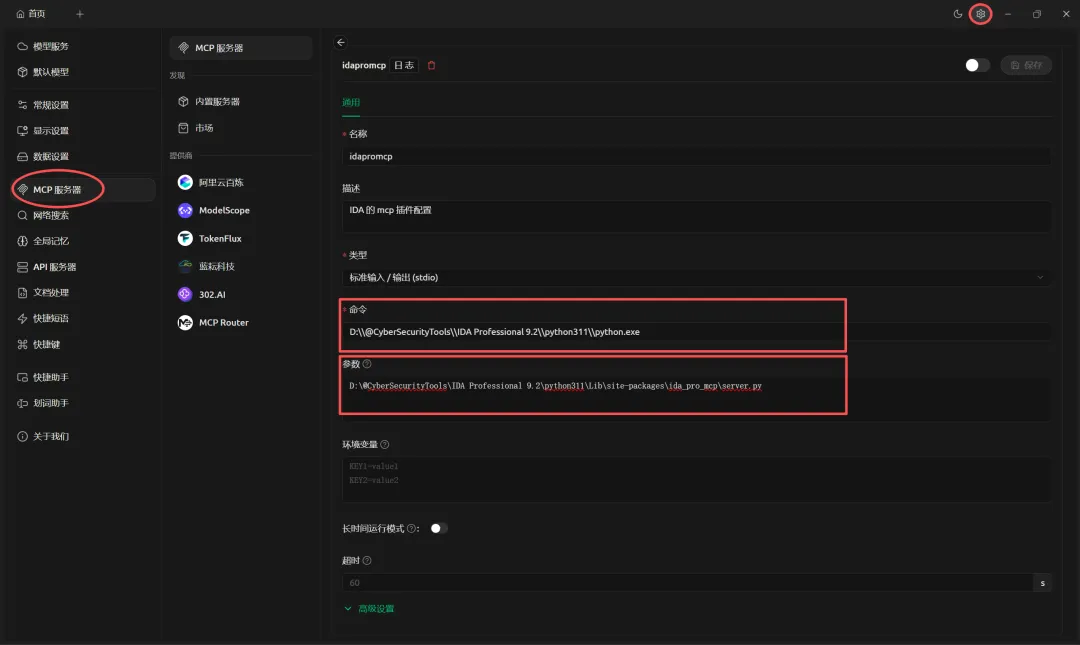Click TokenFlux provider icon
This screenshot has width=1080, height=645.
(185, 238)
